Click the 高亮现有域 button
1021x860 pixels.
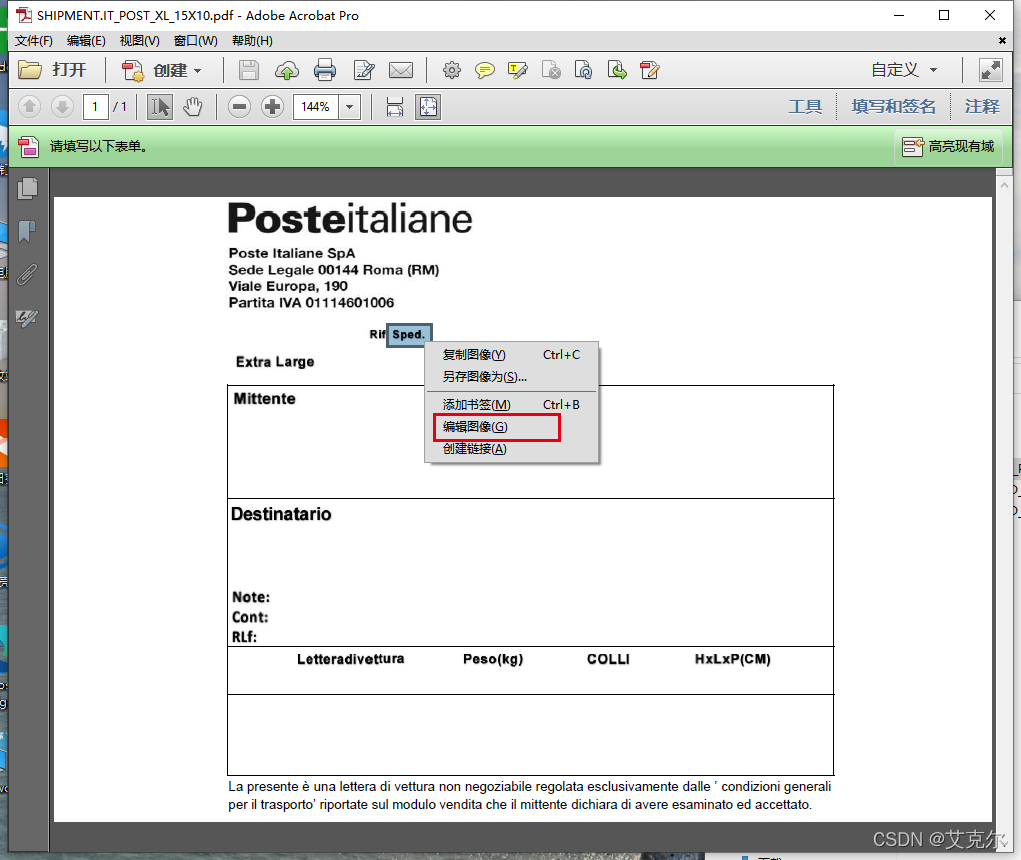[x=948, y=146]
